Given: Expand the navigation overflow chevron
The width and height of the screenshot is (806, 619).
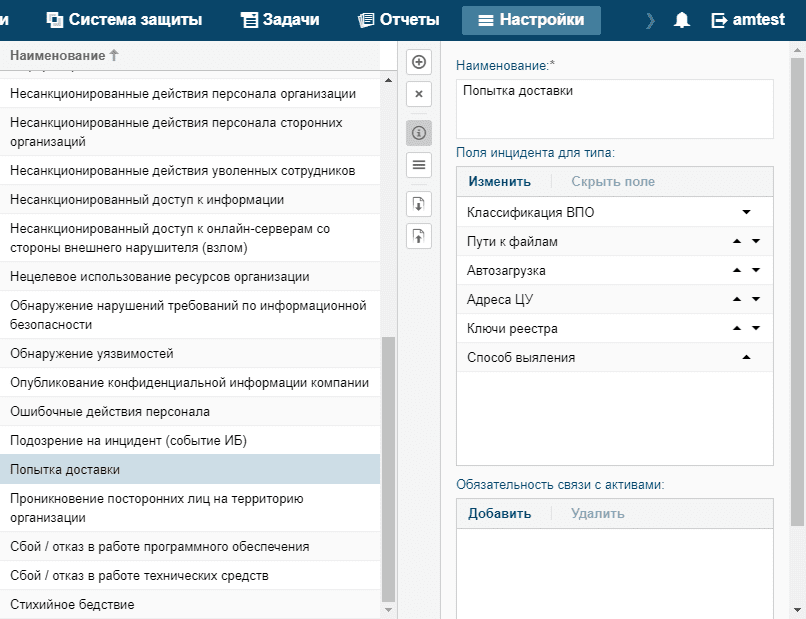Looking at the screenshot, I should [651, 20].
